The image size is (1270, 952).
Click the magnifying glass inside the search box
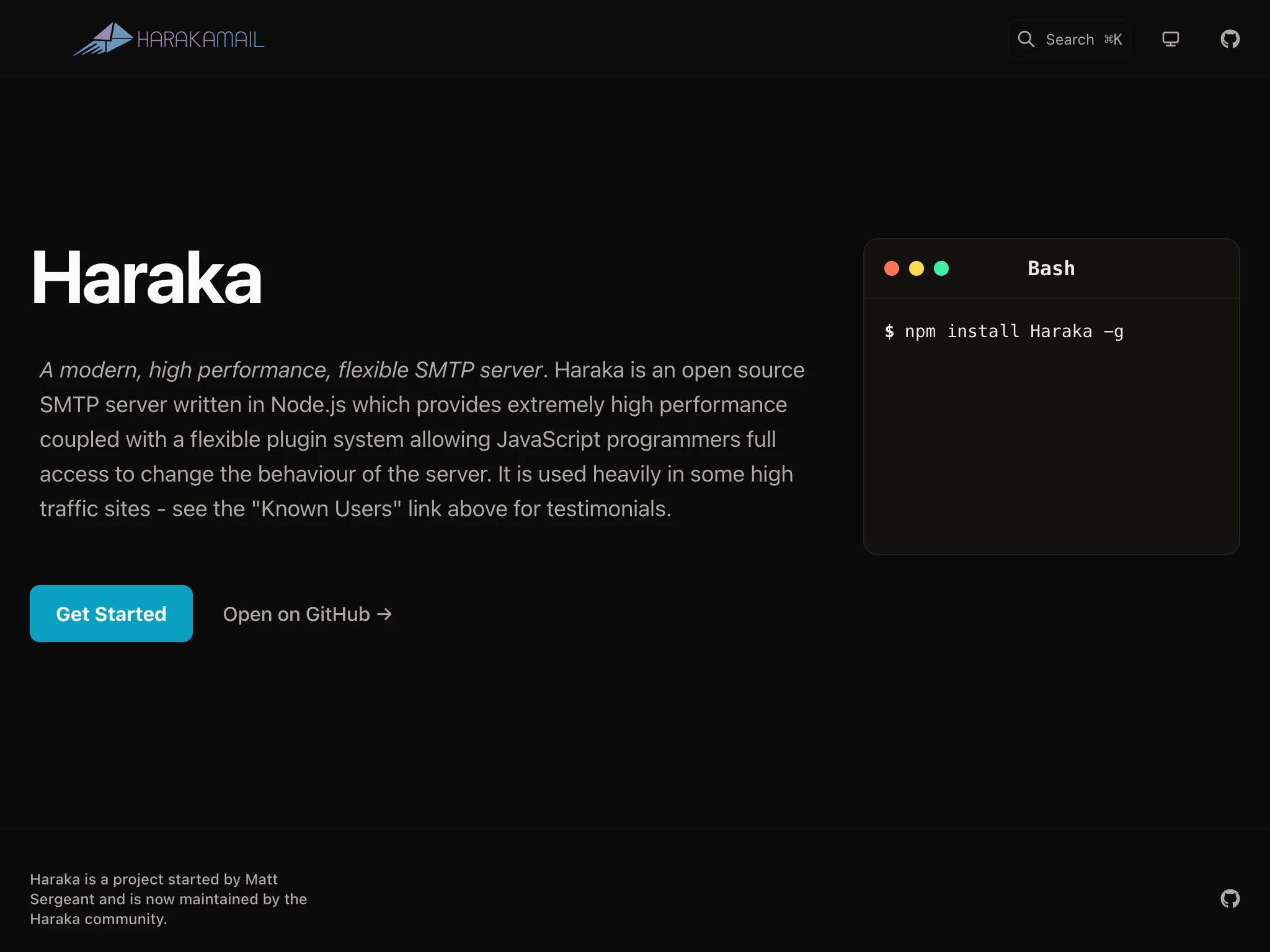tap(1026, 39)
